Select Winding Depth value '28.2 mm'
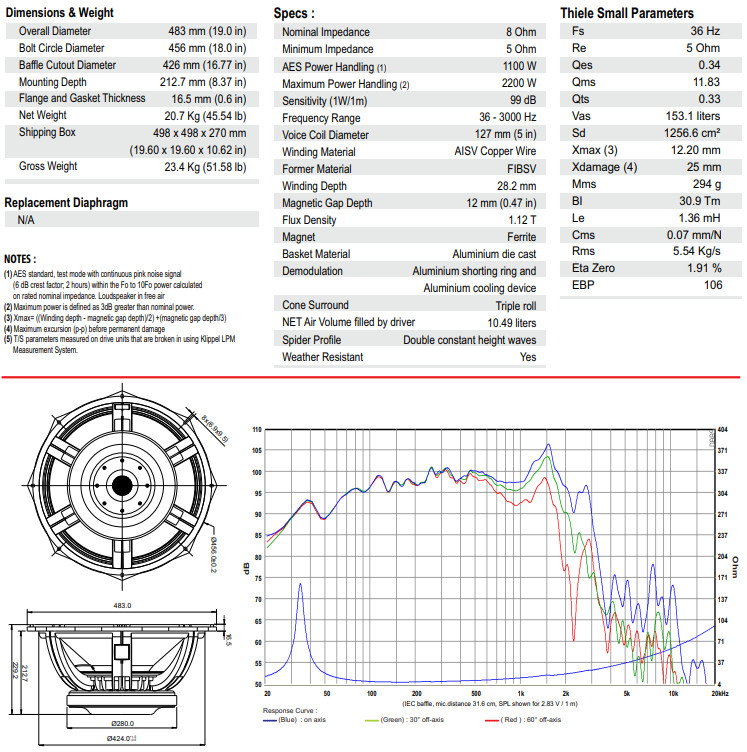747x752 pixels. pyautogui.click(x=516, y=186)
